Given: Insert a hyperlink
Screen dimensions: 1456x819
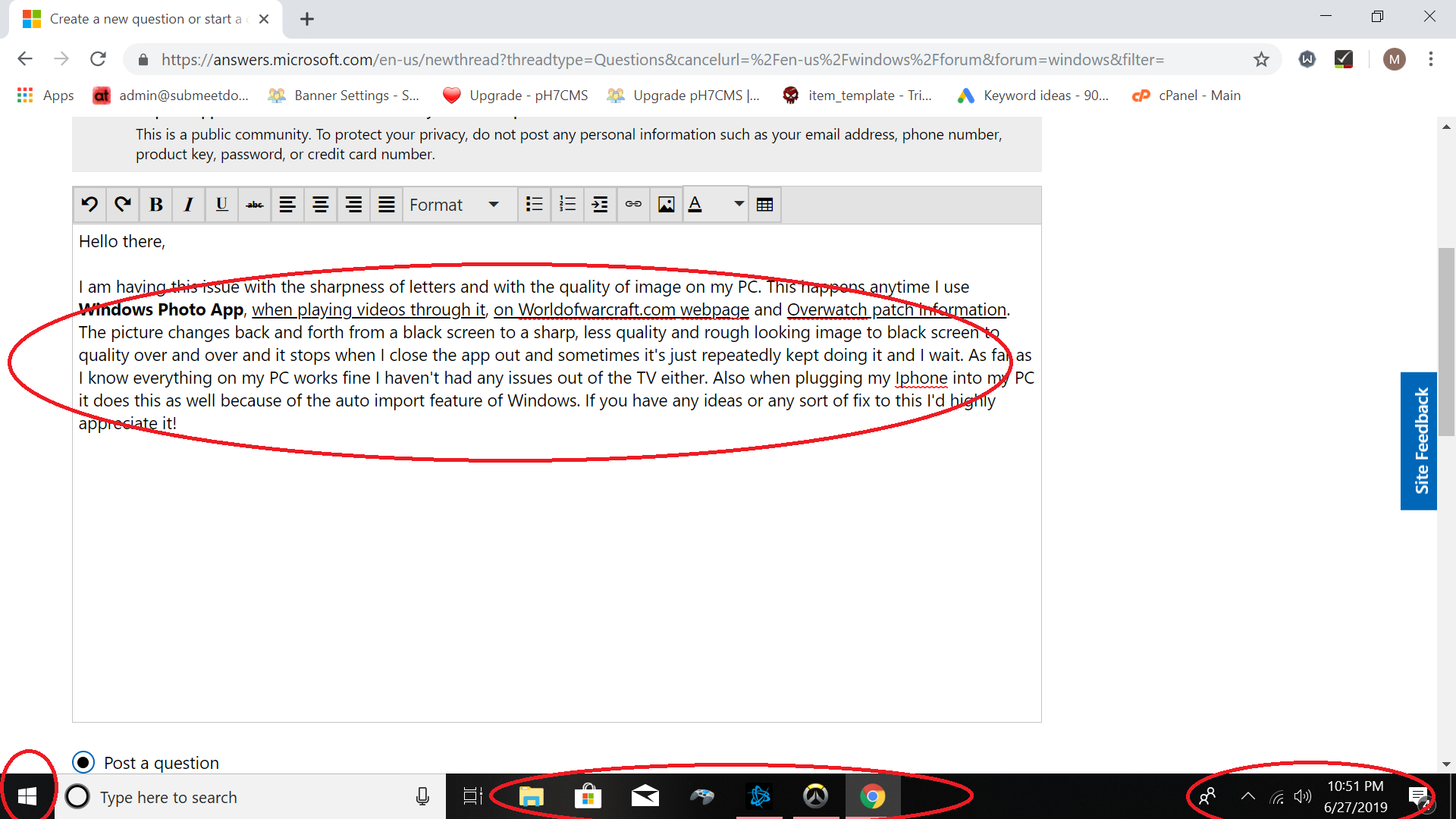Looking at the screenshot, I should pos(633,204).
